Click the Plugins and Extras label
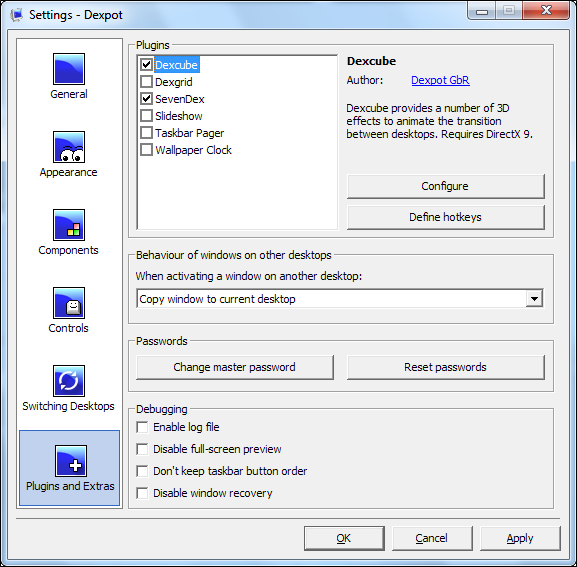 (x=70, y=486)
